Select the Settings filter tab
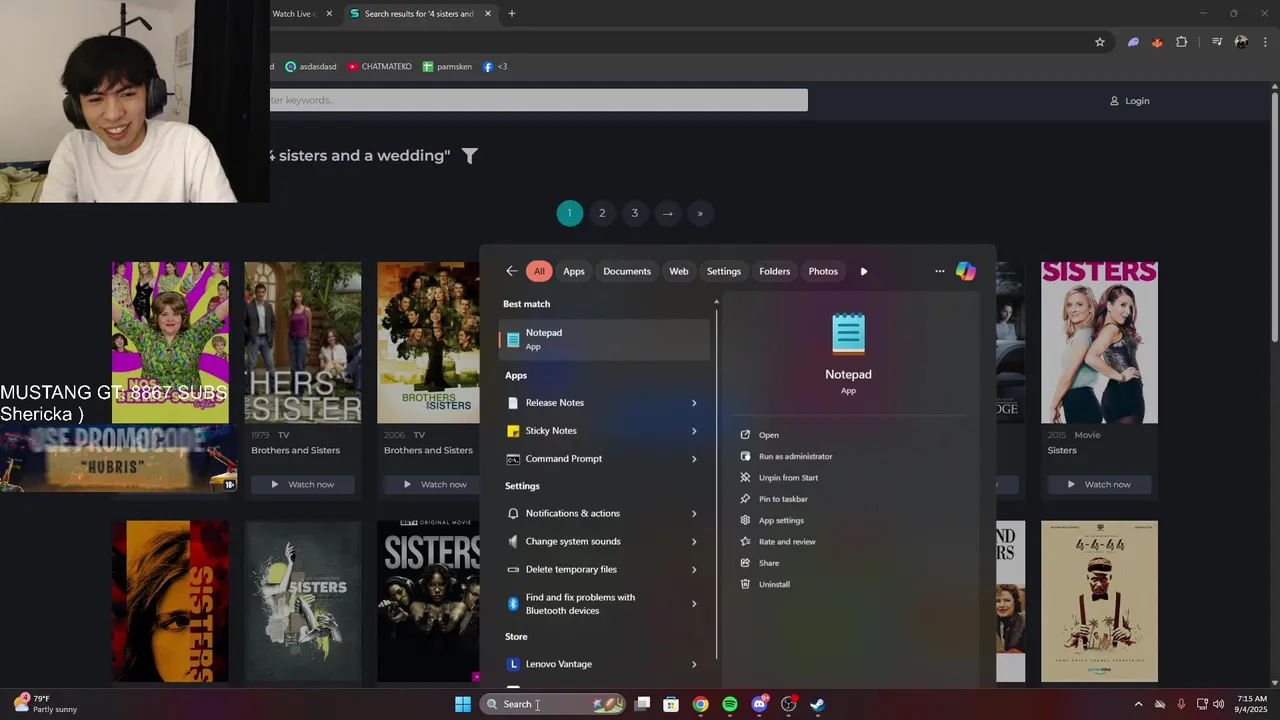 pyautogui.click(x=724, y=271)
